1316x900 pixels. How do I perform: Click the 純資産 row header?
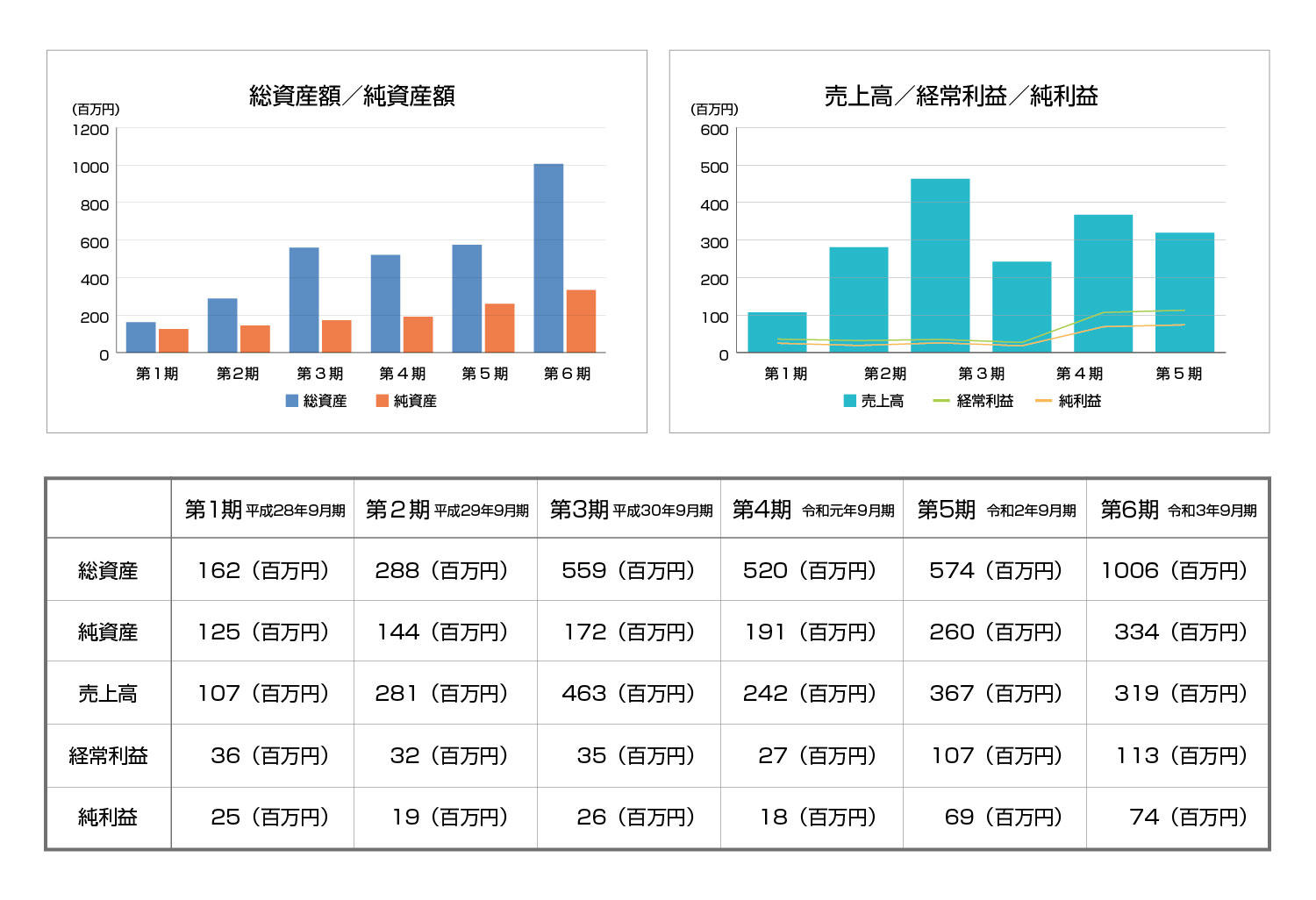[x=108, y=632]
